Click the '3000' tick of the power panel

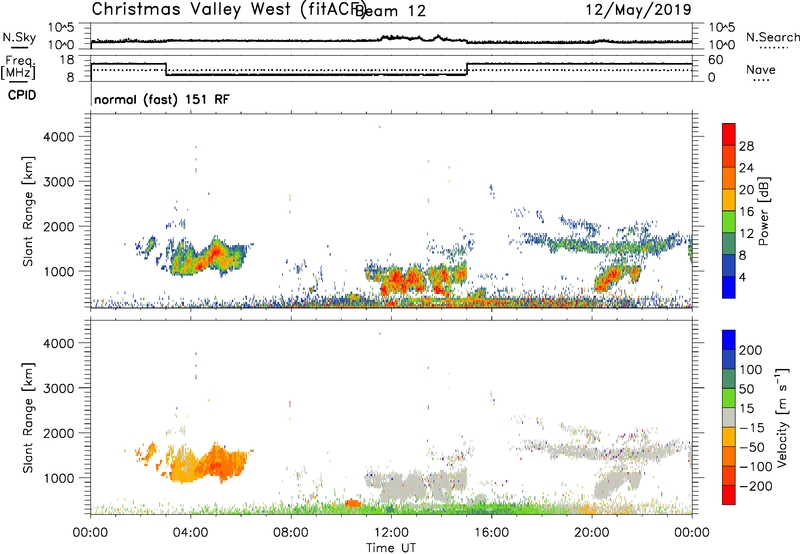coord(59,182)
